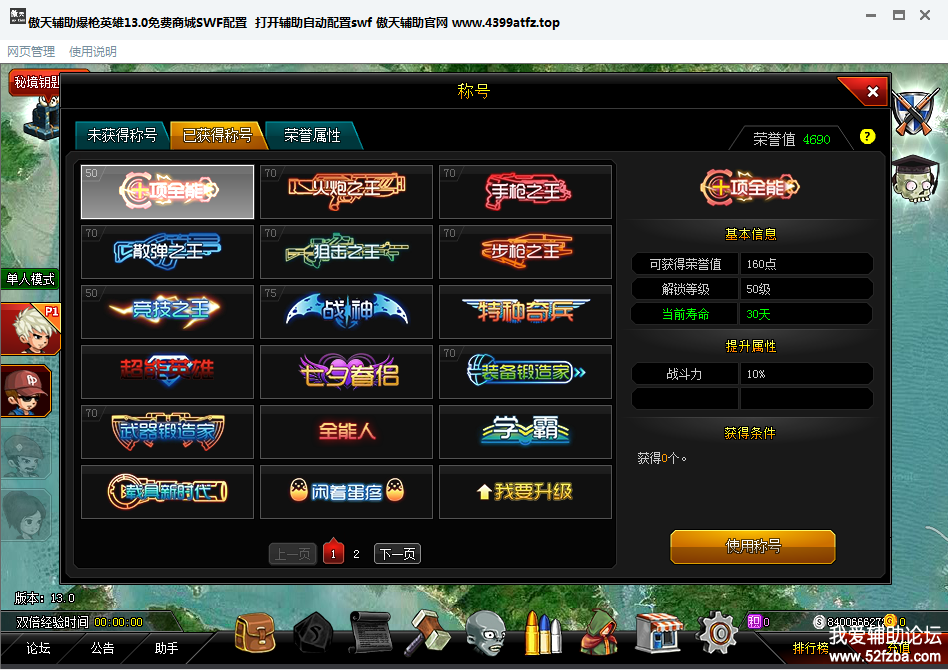Viewport: 948px width, 670px height.
Task: Open the 排行榜 ranking link
Action: point(810,648)
